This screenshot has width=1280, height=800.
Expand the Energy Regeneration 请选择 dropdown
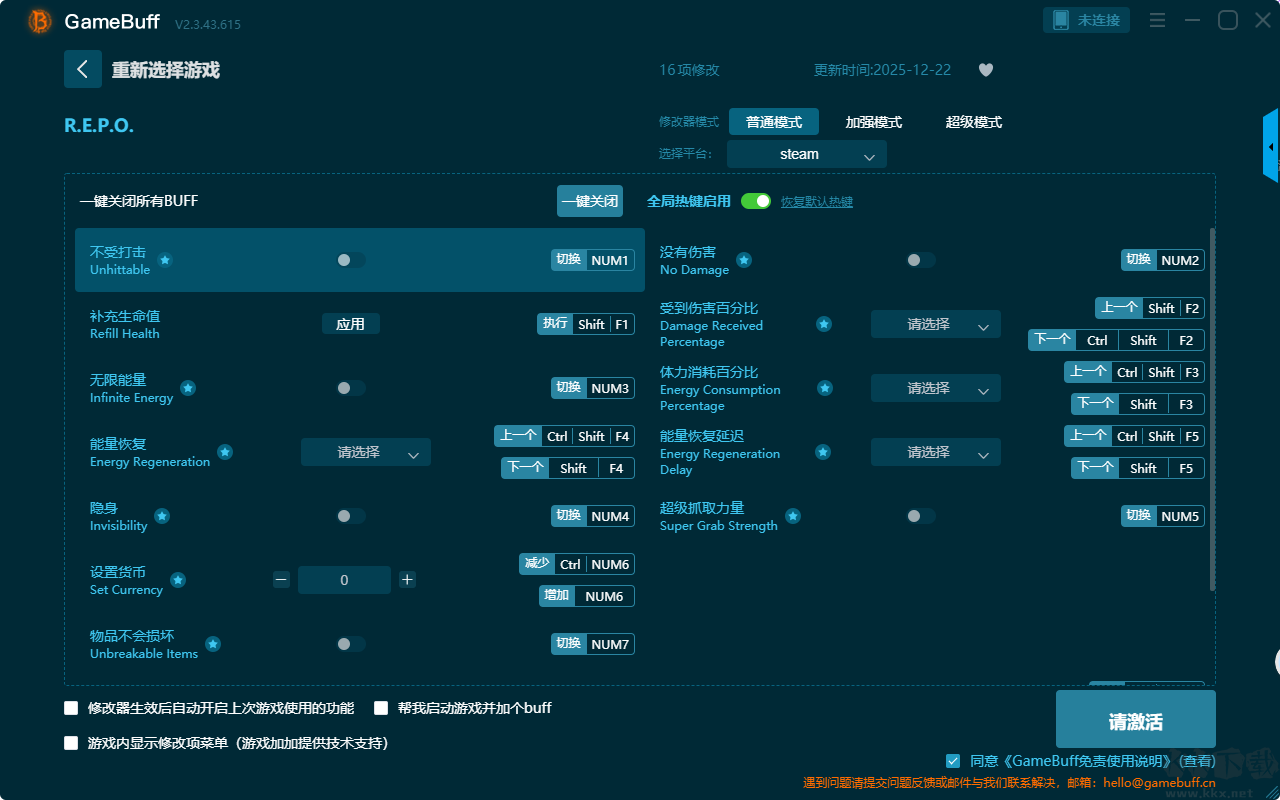click(366, 452)
